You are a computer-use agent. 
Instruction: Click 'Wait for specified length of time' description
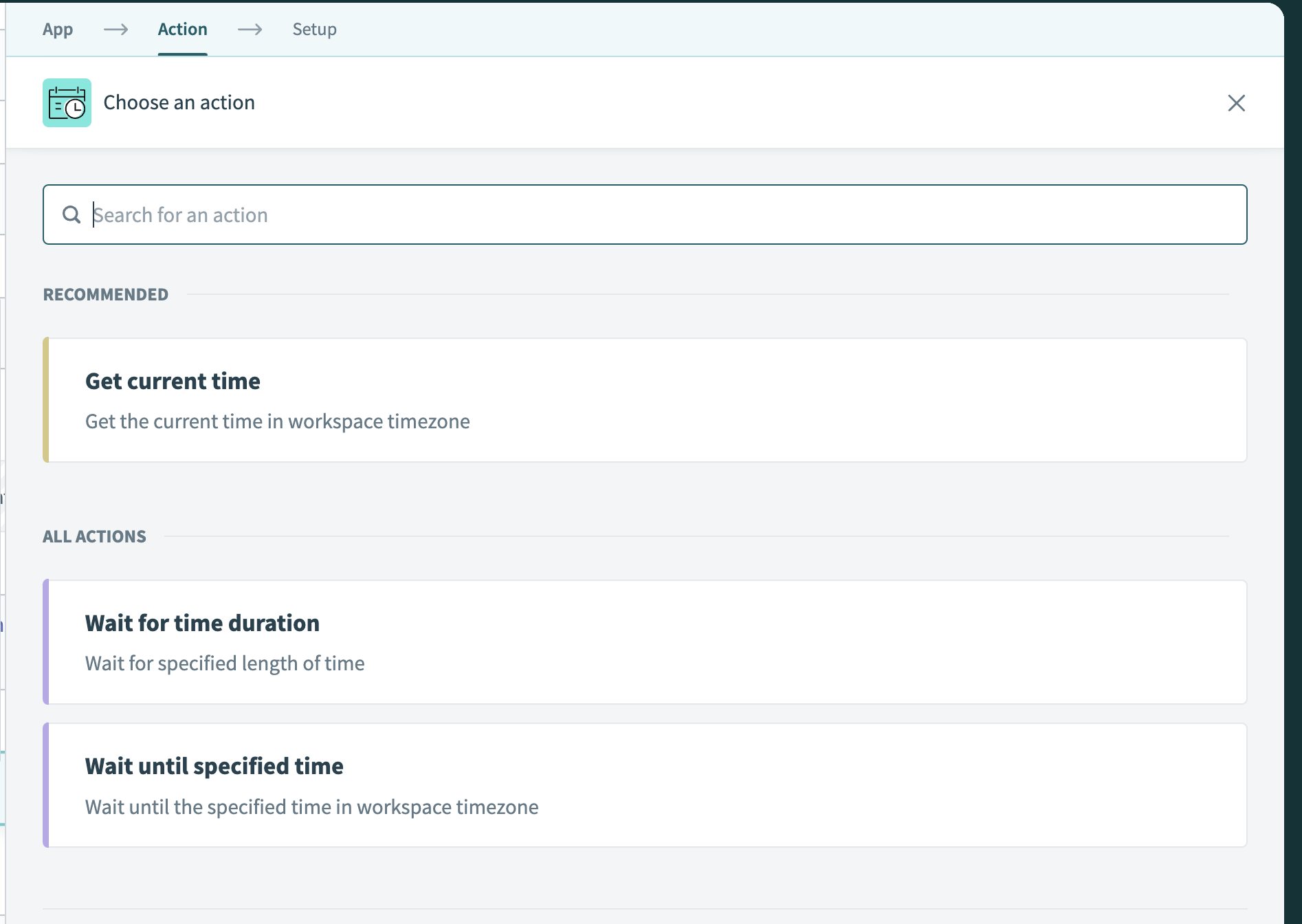click(225, 663)
